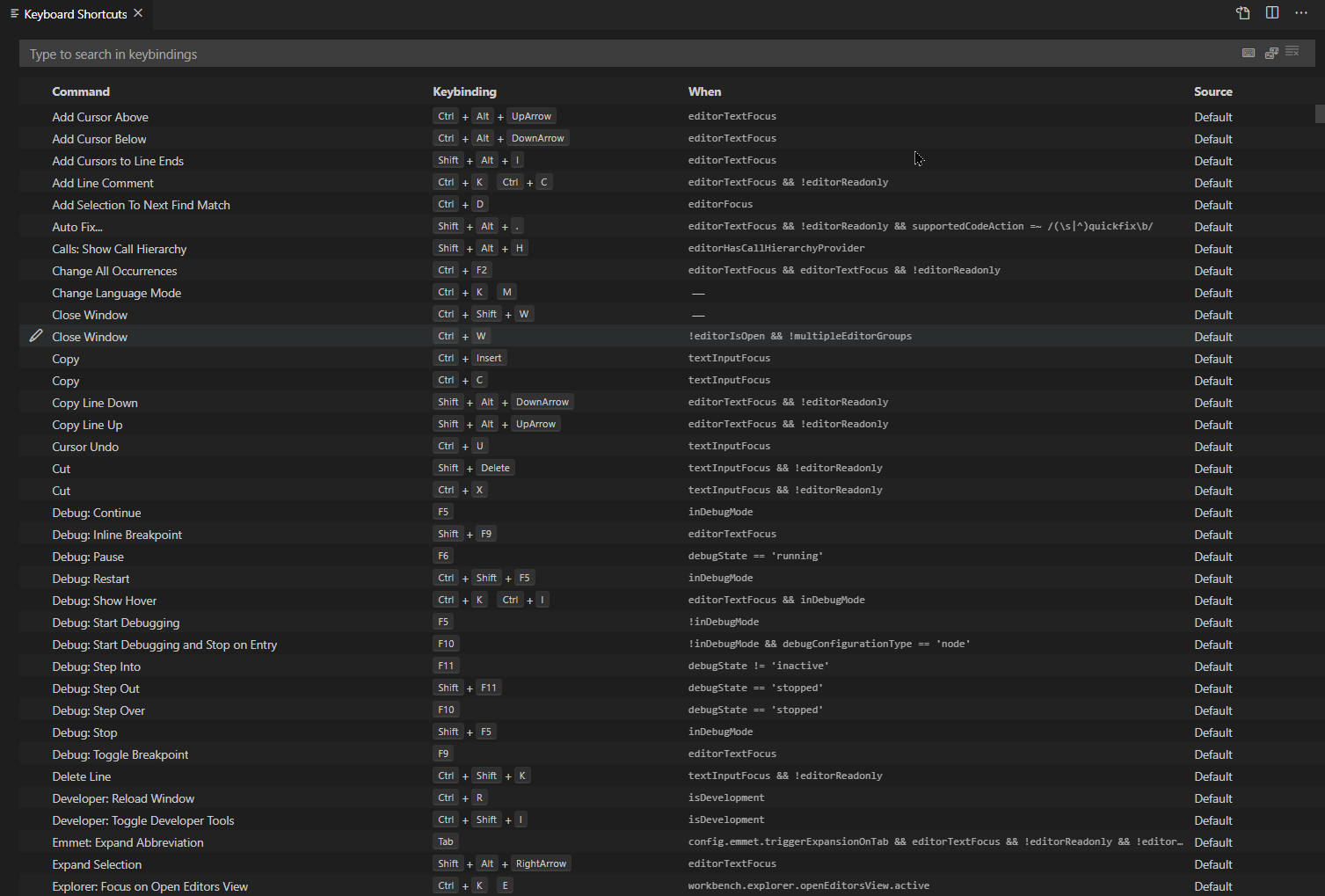Click the Sort by Precedence icon
The height and width of the screenshot is (896, 1325).
[x=1271, y=52]
